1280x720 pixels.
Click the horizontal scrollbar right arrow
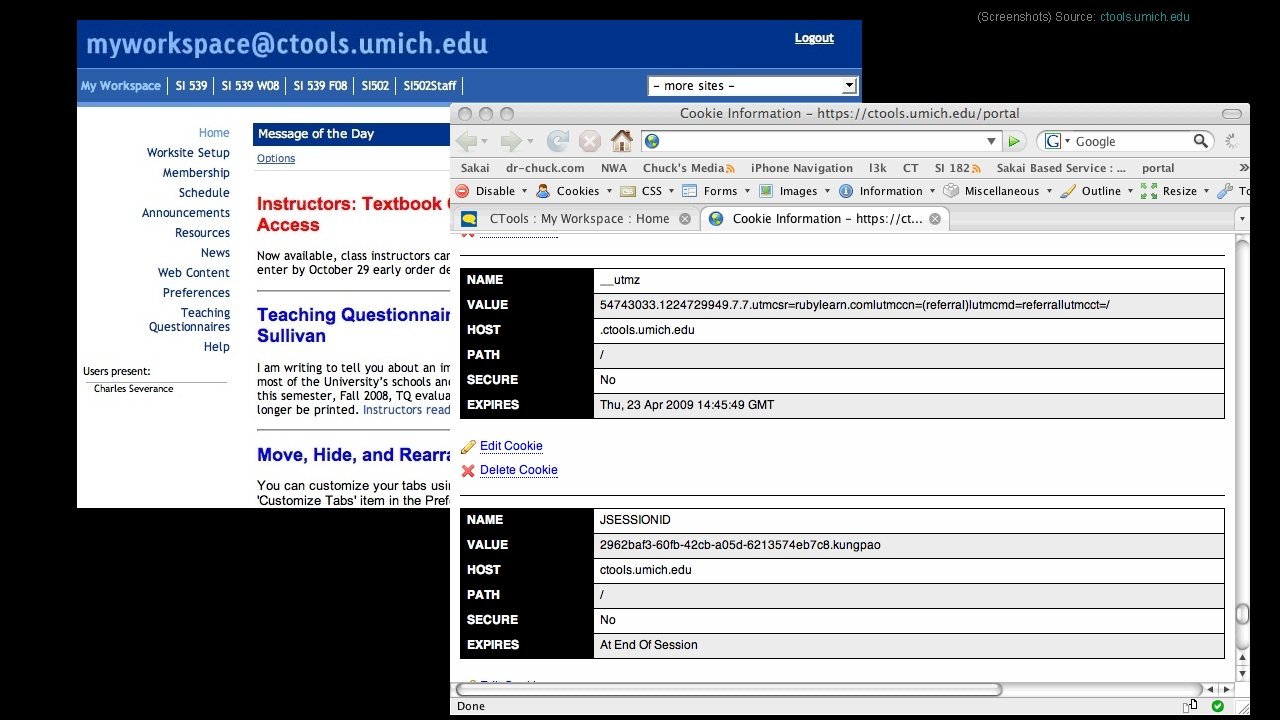pos(1226,689)
